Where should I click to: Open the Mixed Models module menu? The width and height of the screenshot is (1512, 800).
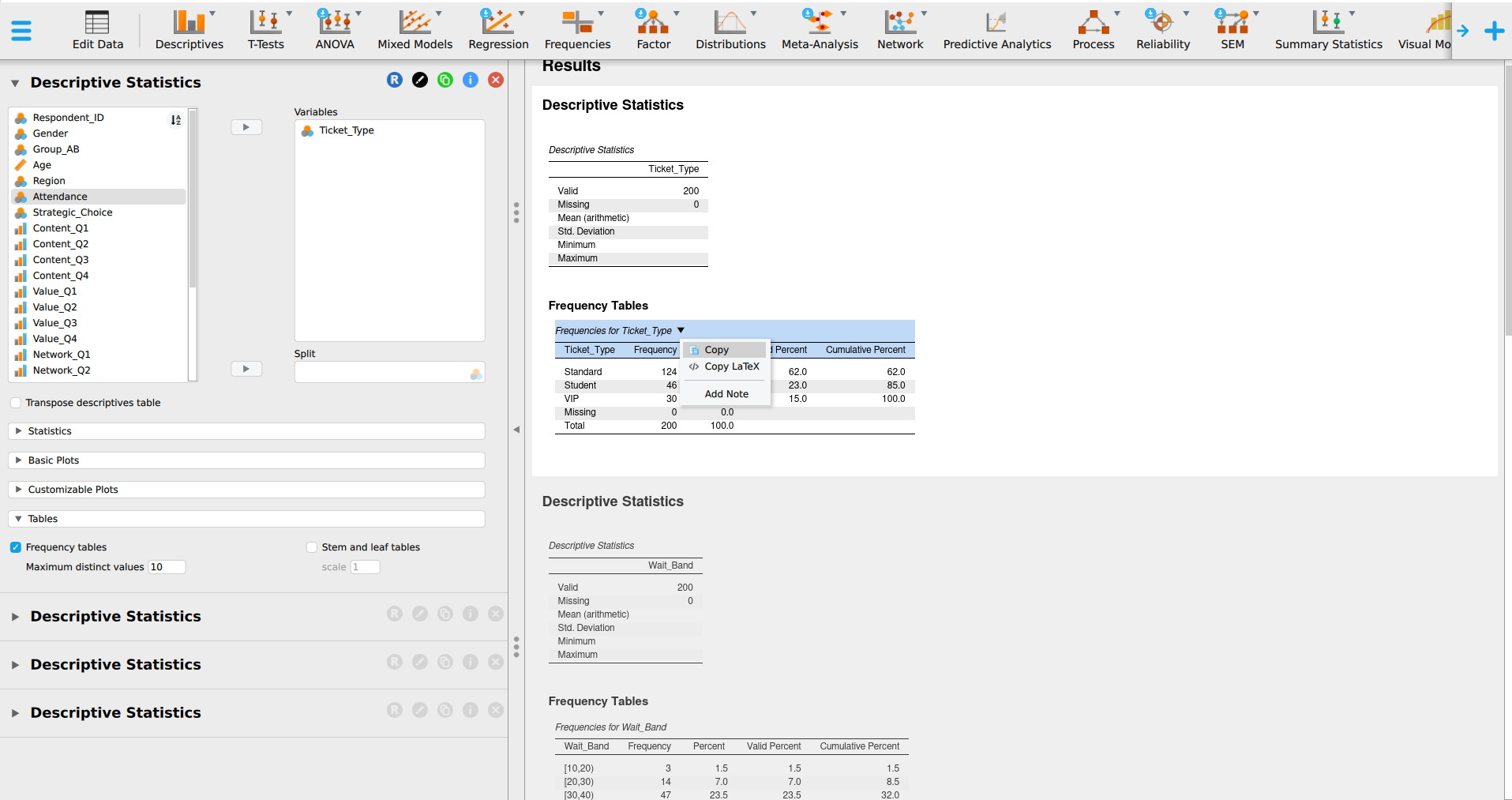click(x=415, y=31)
